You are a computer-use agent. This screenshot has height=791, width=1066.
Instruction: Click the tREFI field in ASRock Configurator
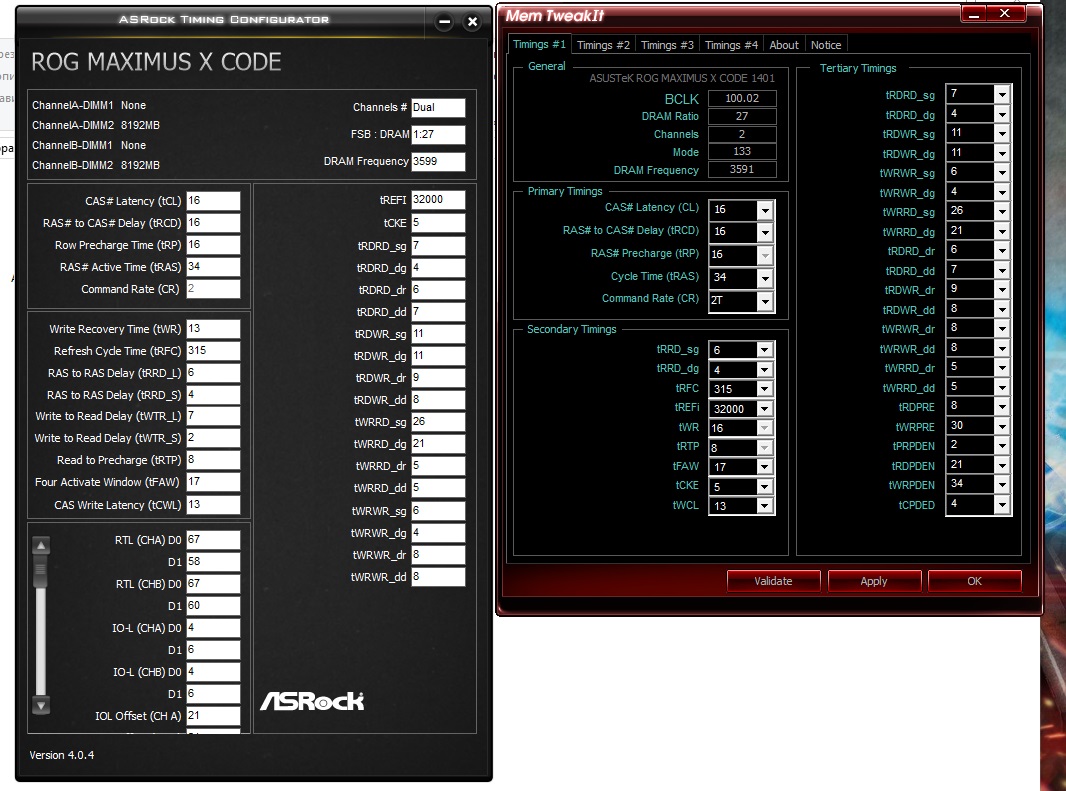tap(438, 200)
